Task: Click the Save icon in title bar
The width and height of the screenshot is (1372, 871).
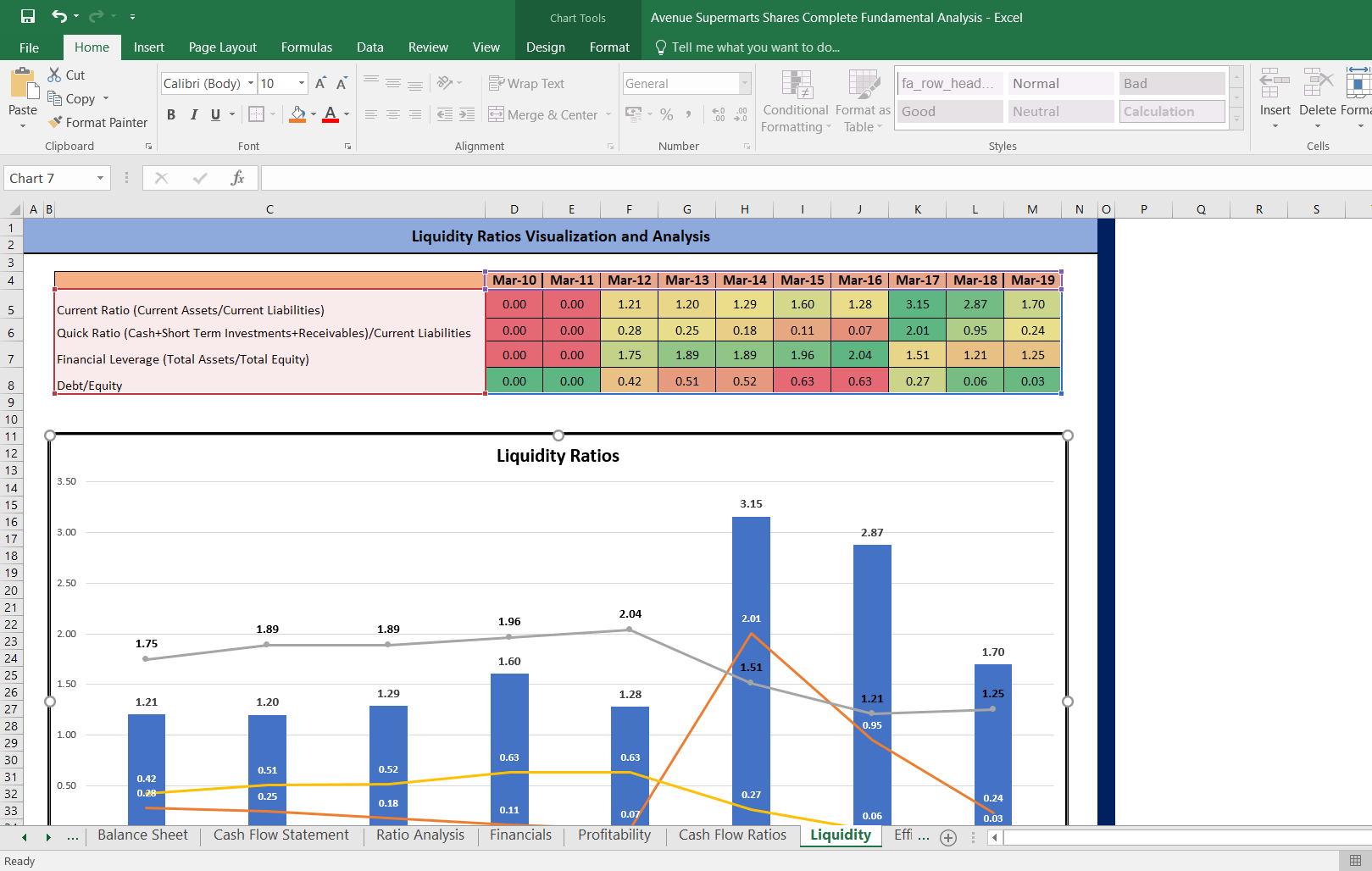Action: click(x=28, y=16)
